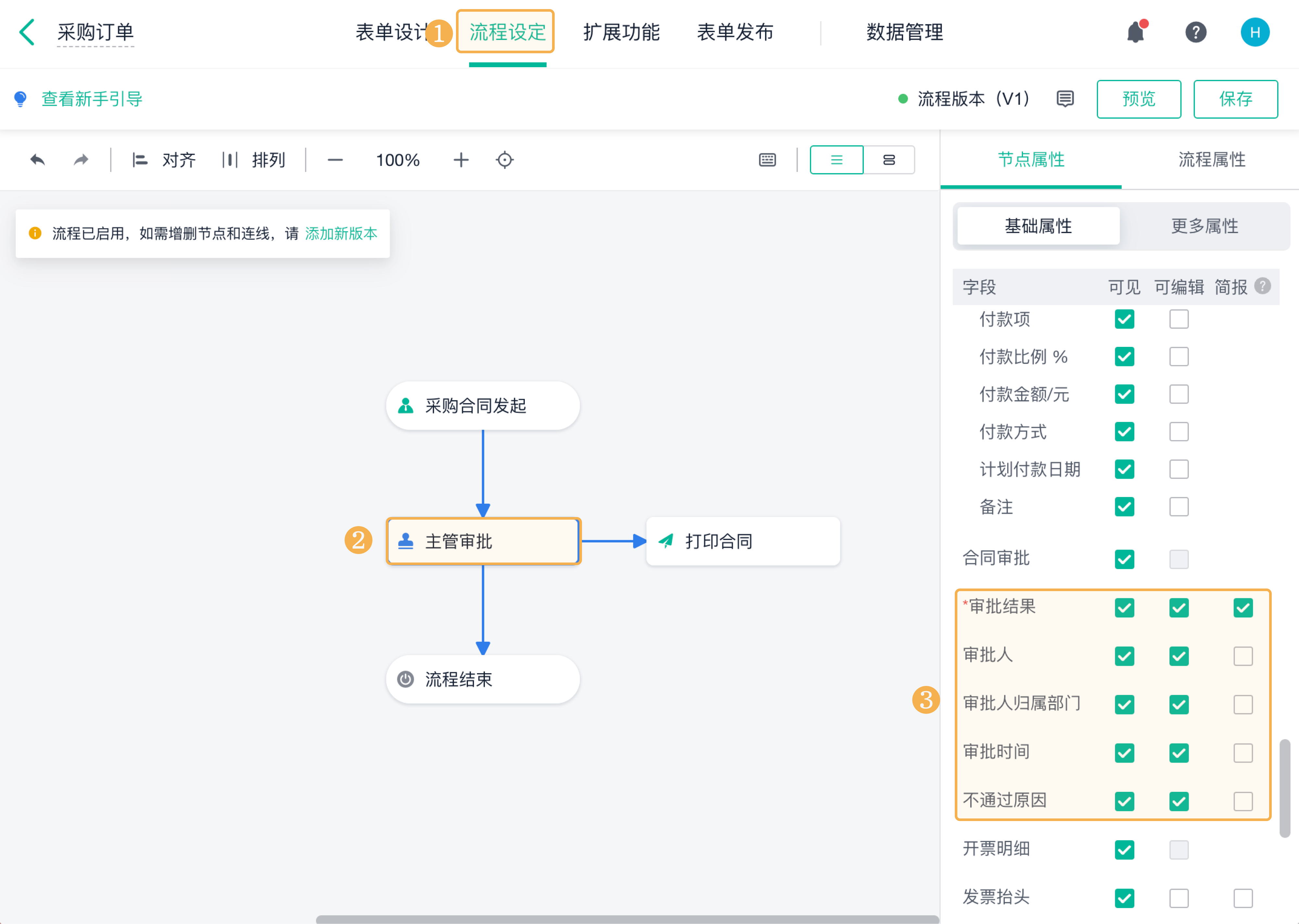Zoom in with the plus icon
The image size is (1299, 924).
[461, 160]
